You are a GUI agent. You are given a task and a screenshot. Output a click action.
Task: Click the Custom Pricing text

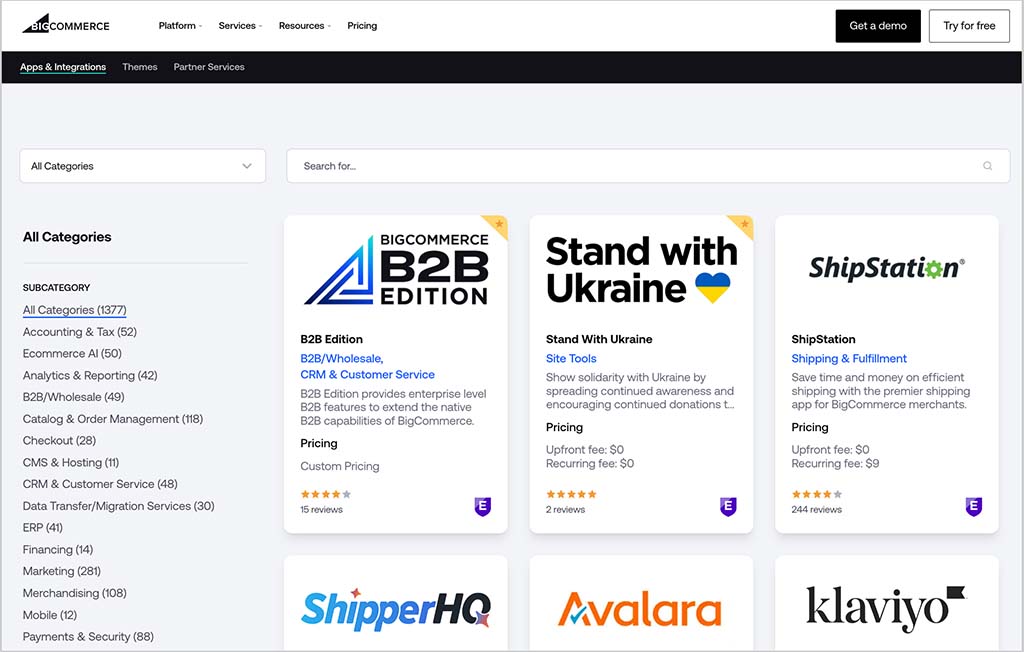pos(340,466)
